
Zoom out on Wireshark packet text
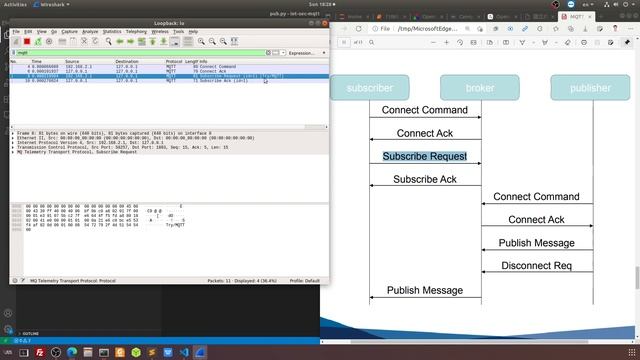coord(212,41)
